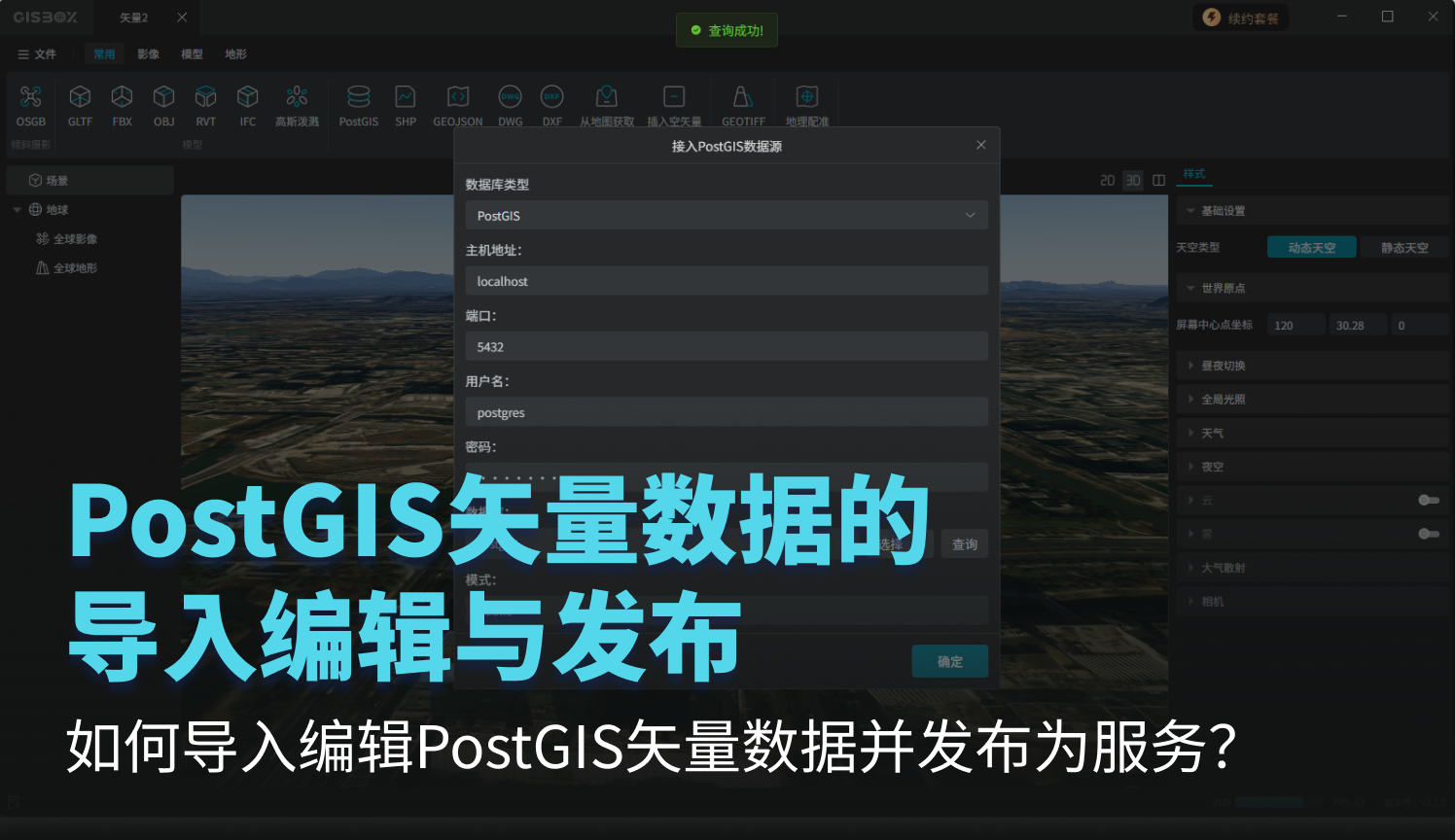Select the GLTF model import icon

coord(80,97)
